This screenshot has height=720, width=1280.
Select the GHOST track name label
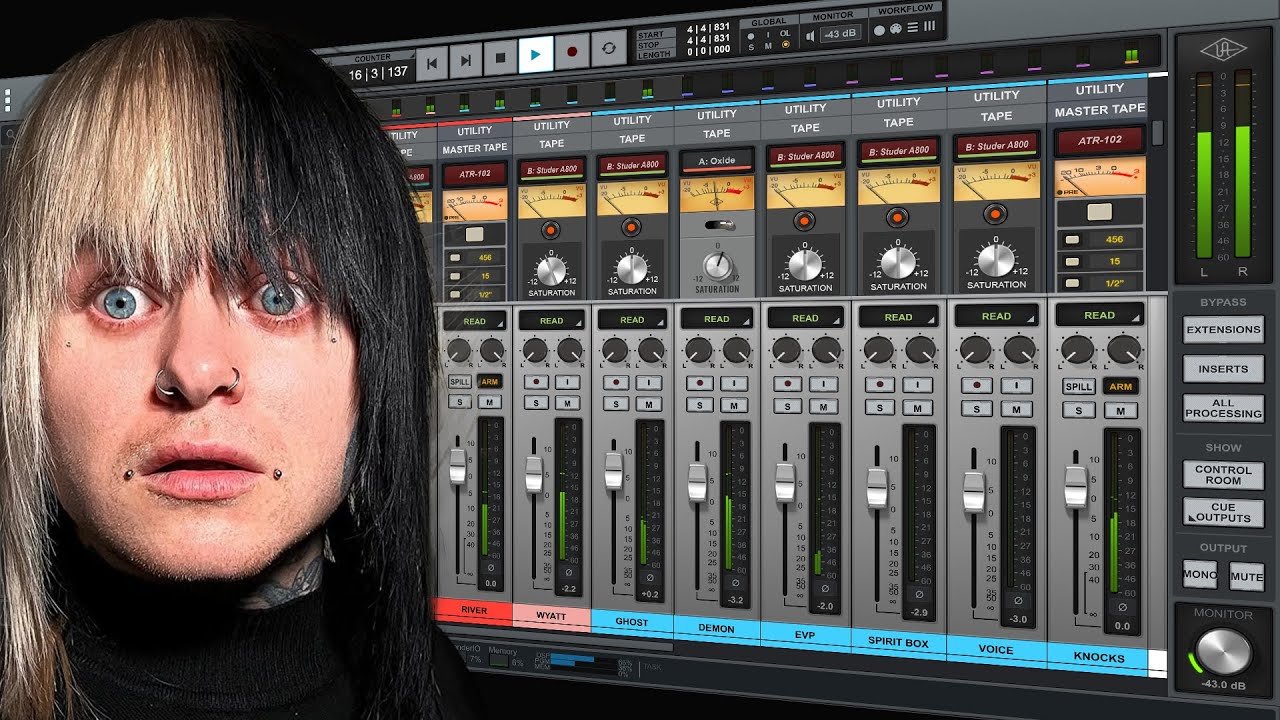tap(632, 622)
